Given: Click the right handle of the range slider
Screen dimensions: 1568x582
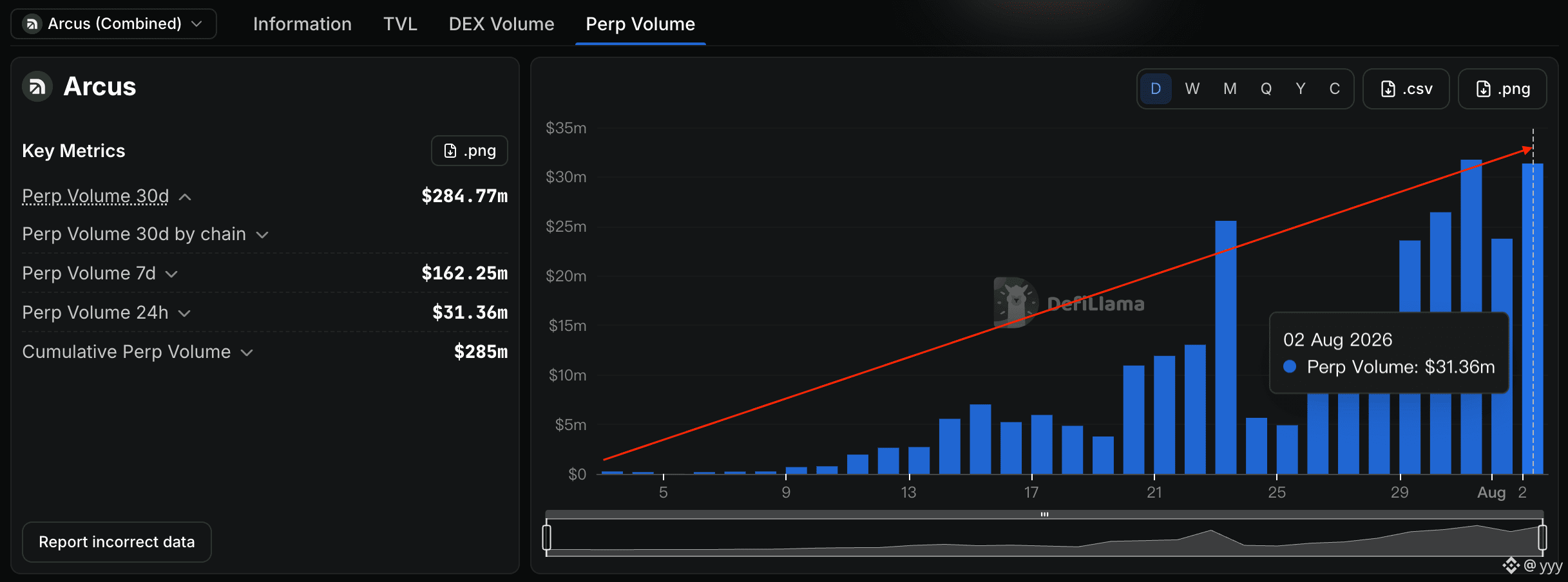Looking at the screenshot, I should click(1542, 537).
